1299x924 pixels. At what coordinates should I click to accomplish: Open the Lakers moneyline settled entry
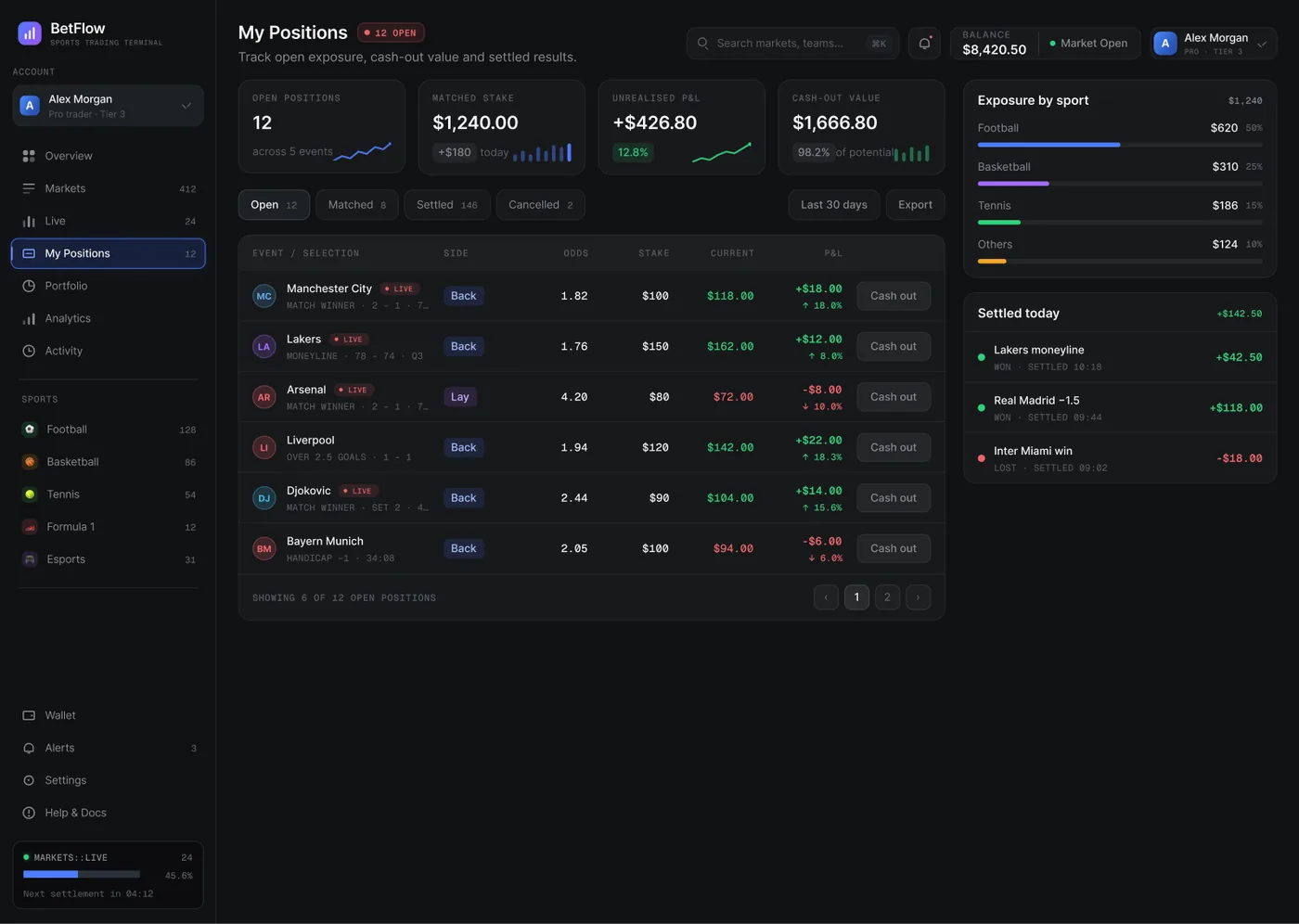coord(1120,357)
